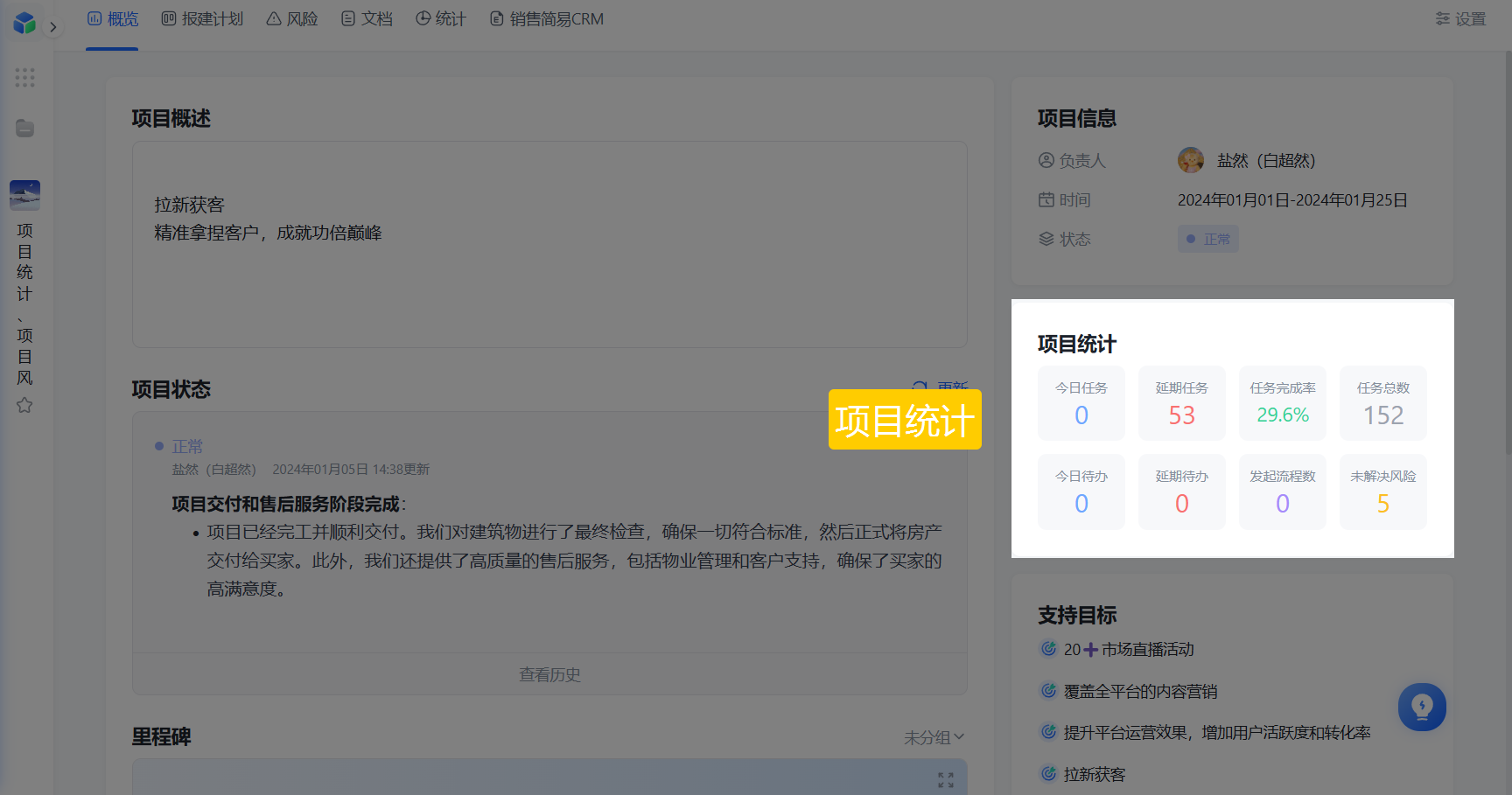Expand the sidebar with the chevron arrow

(x=53, y=27)
